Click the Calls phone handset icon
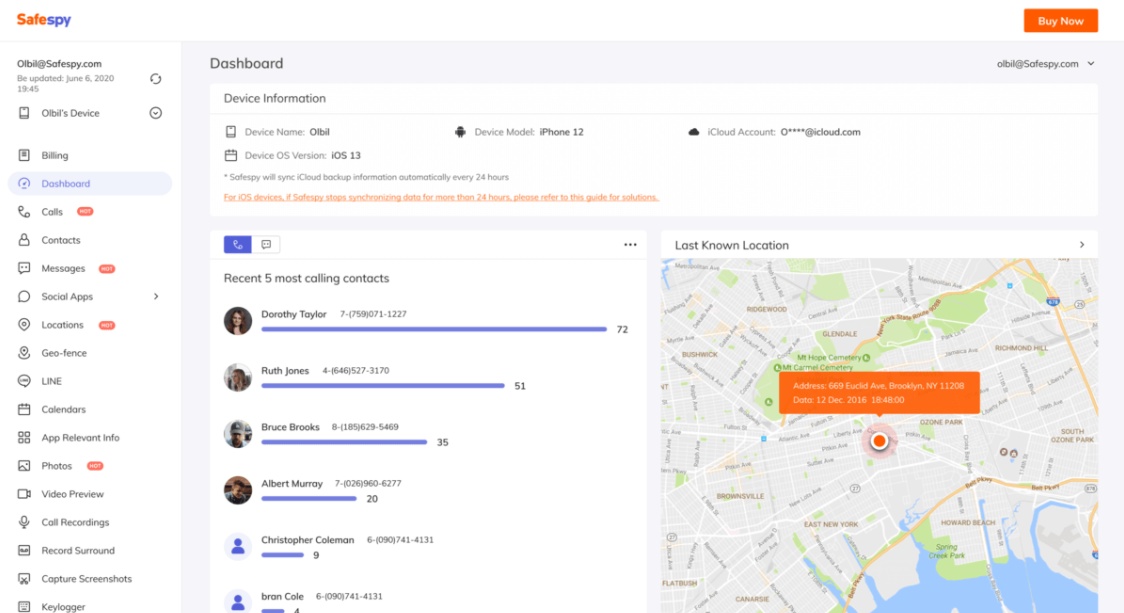This screenshot has width=1124, height=613. tap(24, 212)
